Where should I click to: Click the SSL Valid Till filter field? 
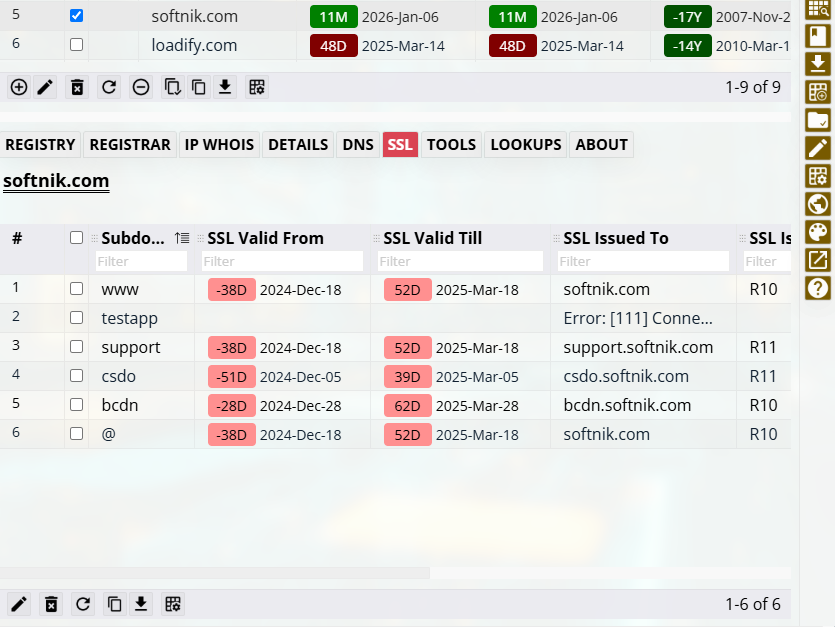461,262
